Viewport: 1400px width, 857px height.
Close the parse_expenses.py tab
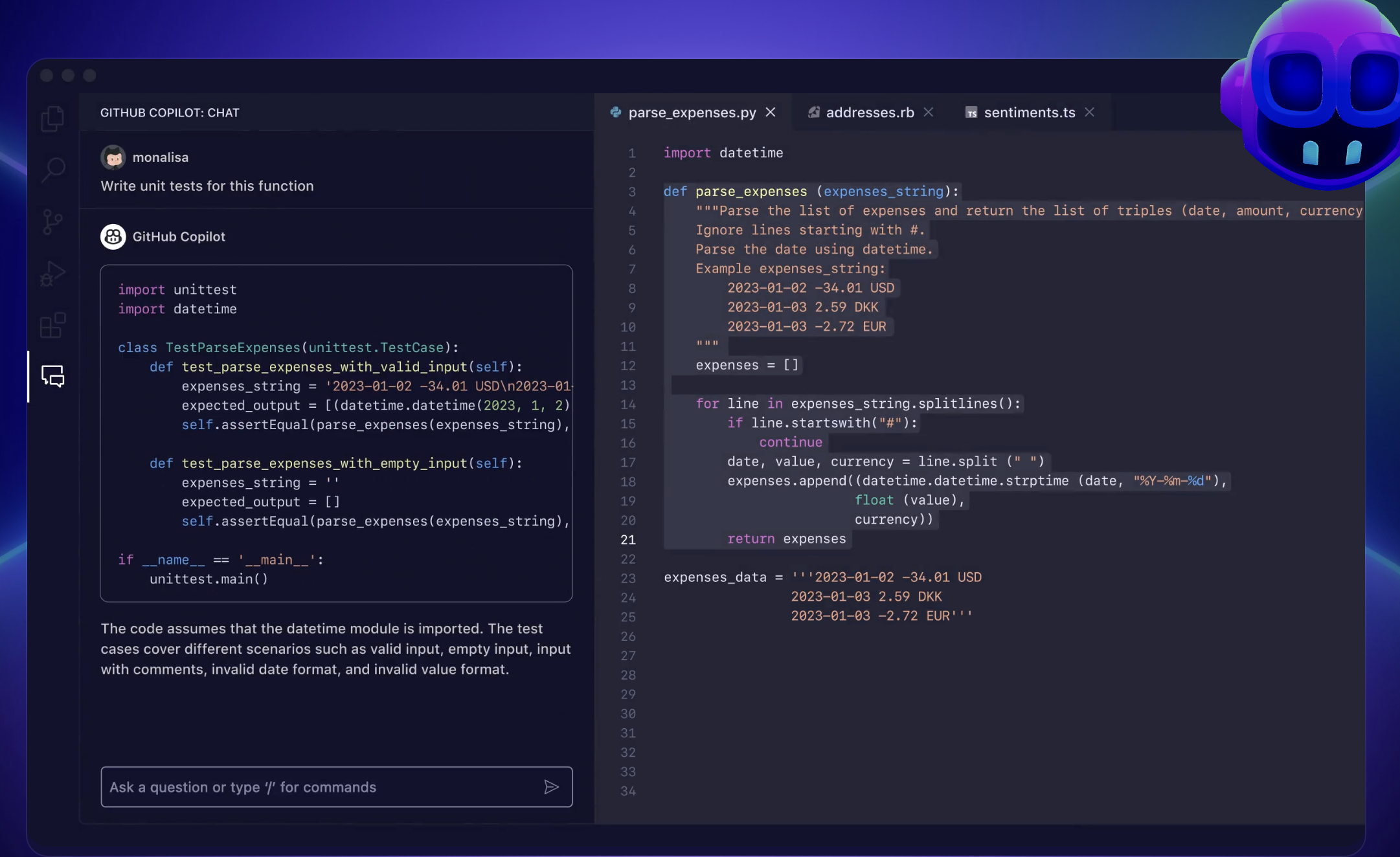(x=771, y=113)
